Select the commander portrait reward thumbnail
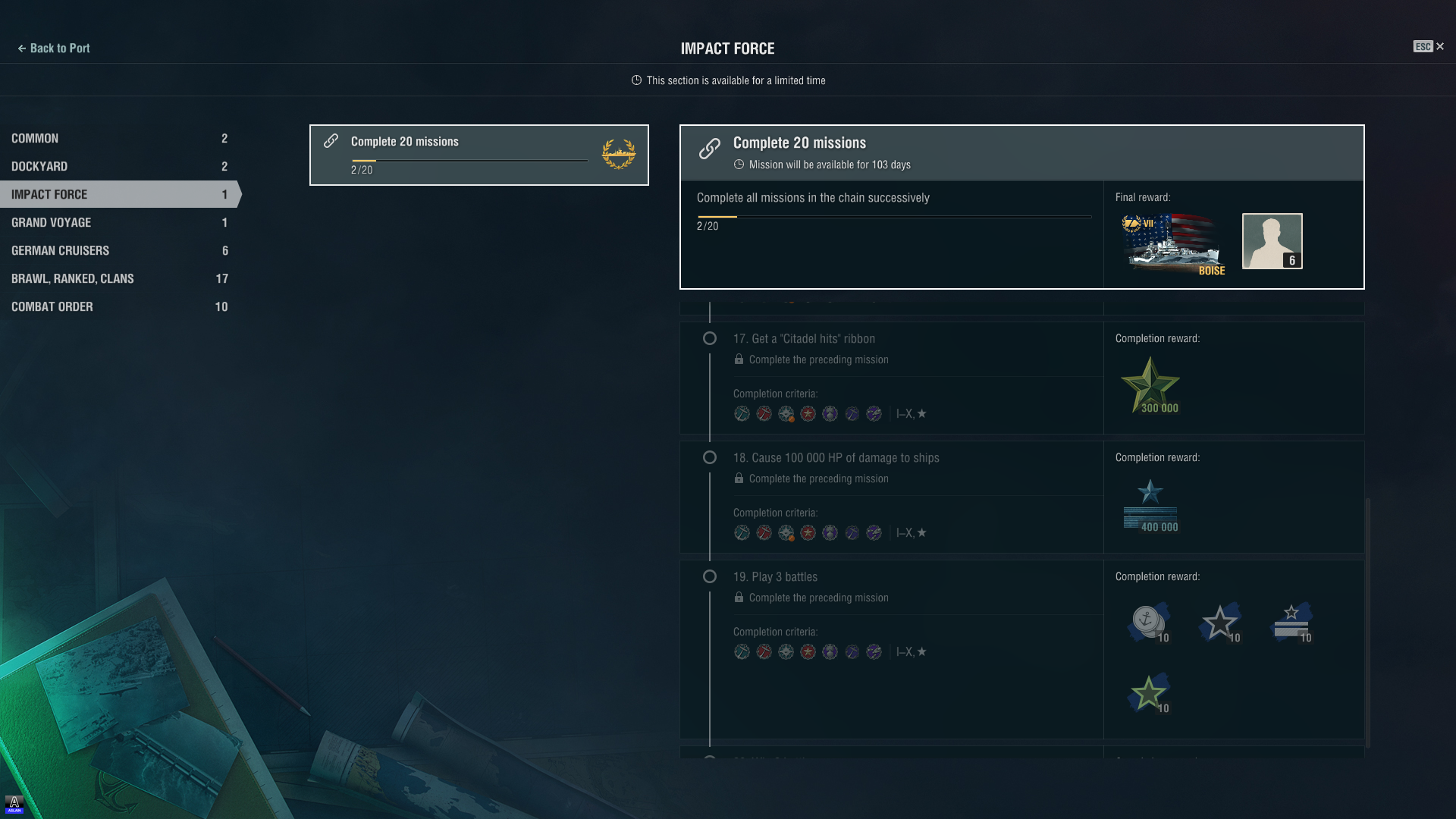1456x819 pixels. 1272,241
